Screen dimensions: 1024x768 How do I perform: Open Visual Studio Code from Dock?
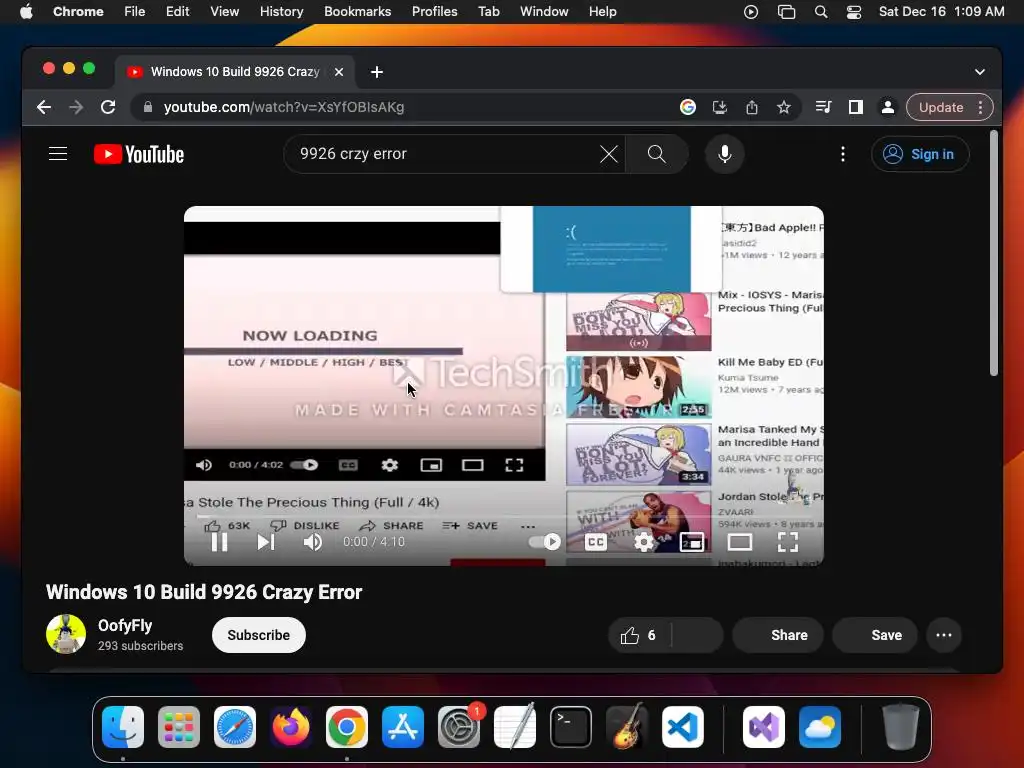(682, 727)
